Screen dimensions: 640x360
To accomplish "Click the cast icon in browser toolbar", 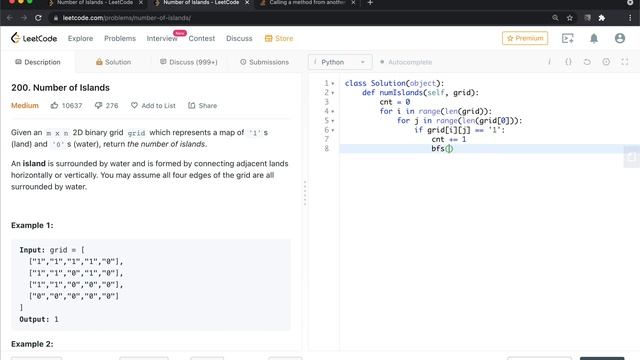I will click(587, 18).
